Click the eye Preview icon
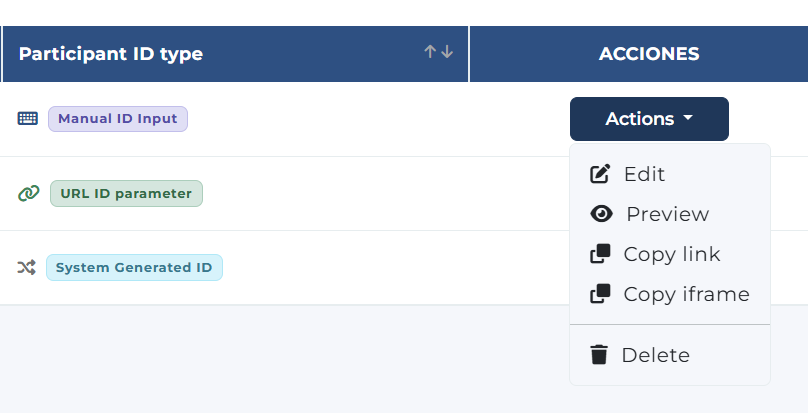808x413 pixels. [x=601, y=214]
